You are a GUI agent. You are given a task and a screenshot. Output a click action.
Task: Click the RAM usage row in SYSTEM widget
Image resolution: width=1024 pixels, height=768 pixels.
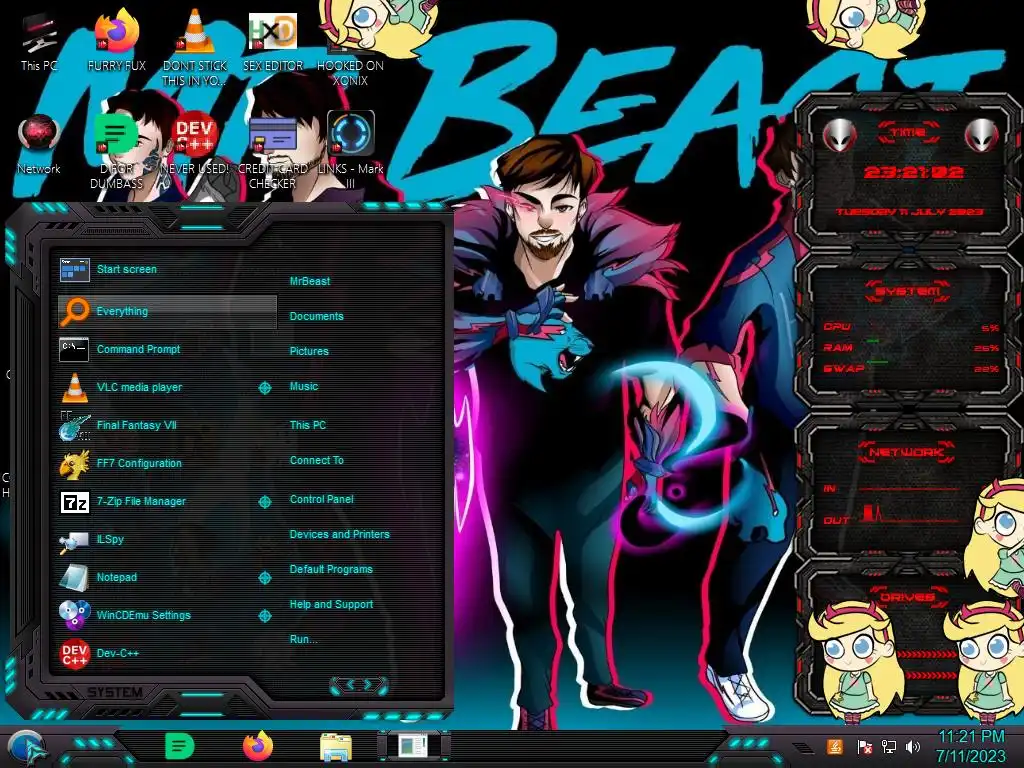(x=910, y=348)
